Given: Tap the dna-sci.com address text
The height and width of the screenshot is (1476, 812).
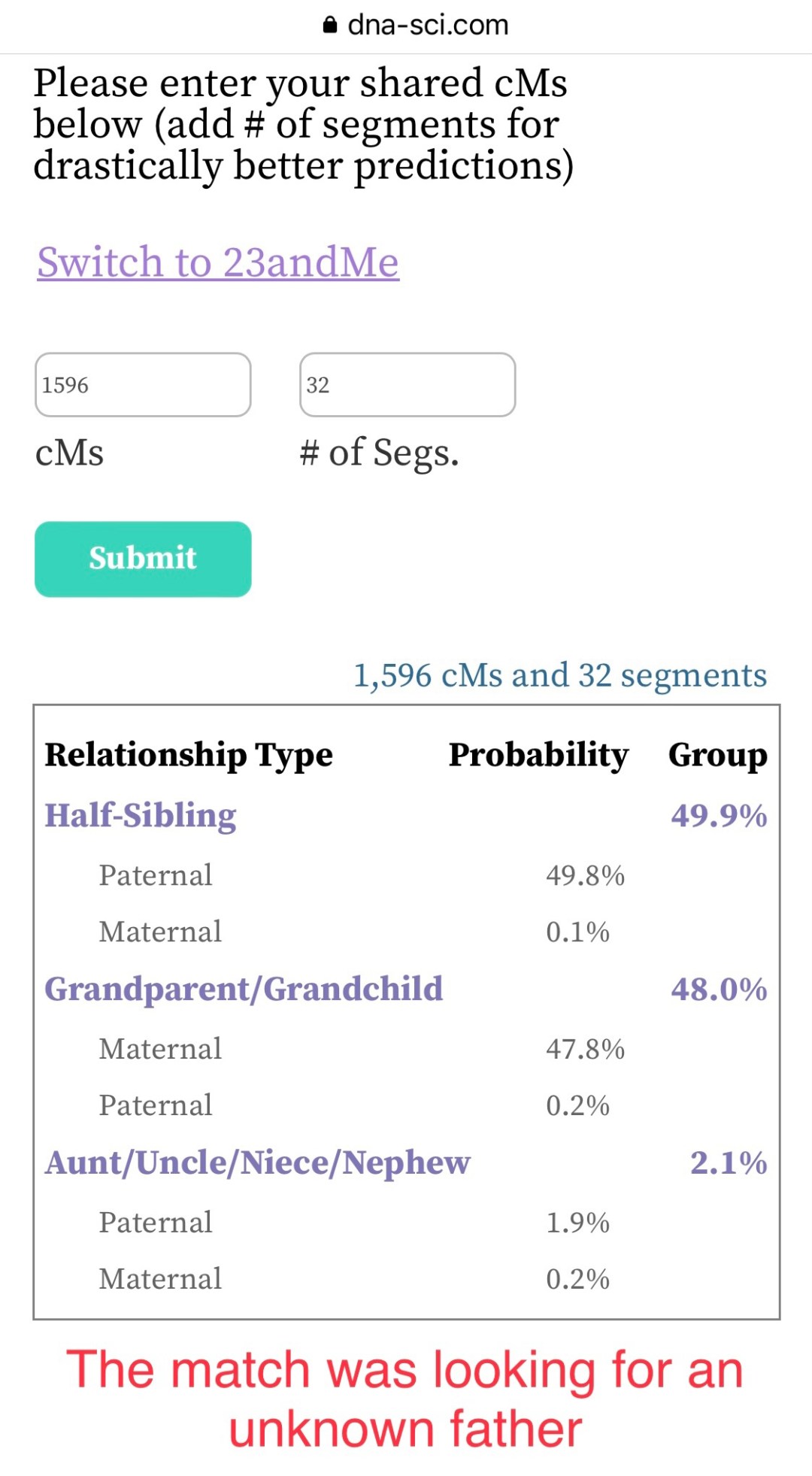Looking at the screenshot, I should (427, 26).
